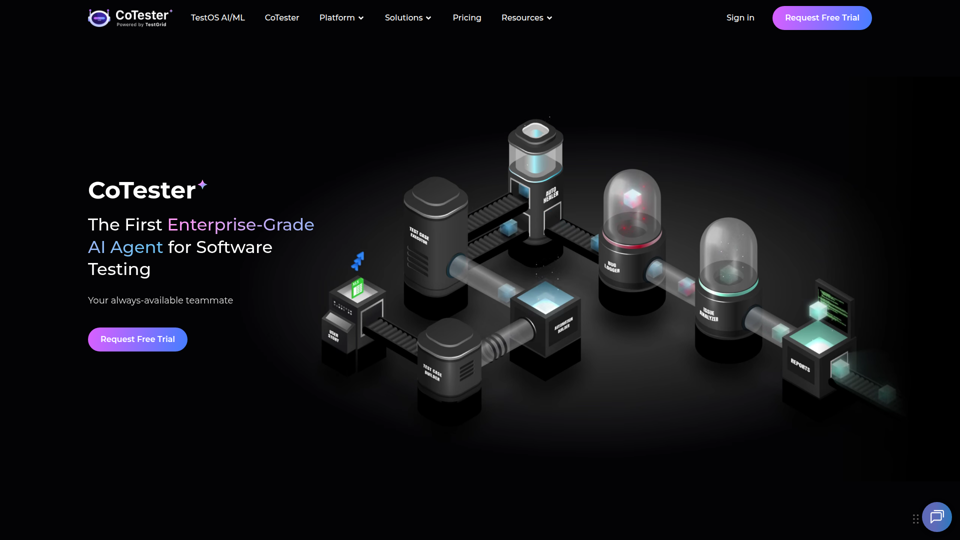960x540 pixels.
Task: Open the CoTester nav link
Action: [x=282, y=18]
